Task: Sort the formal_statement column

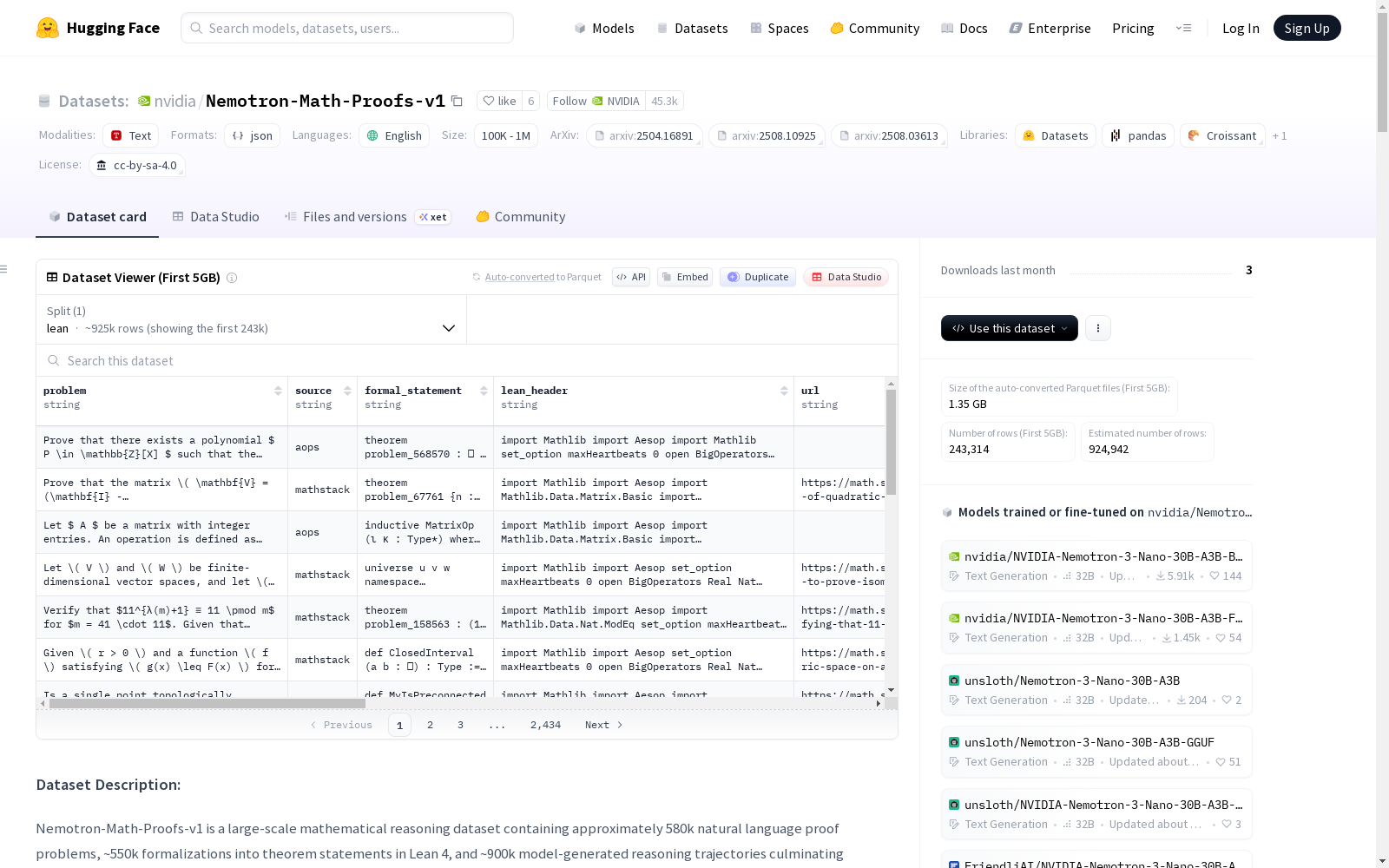Action: [484, 391]
